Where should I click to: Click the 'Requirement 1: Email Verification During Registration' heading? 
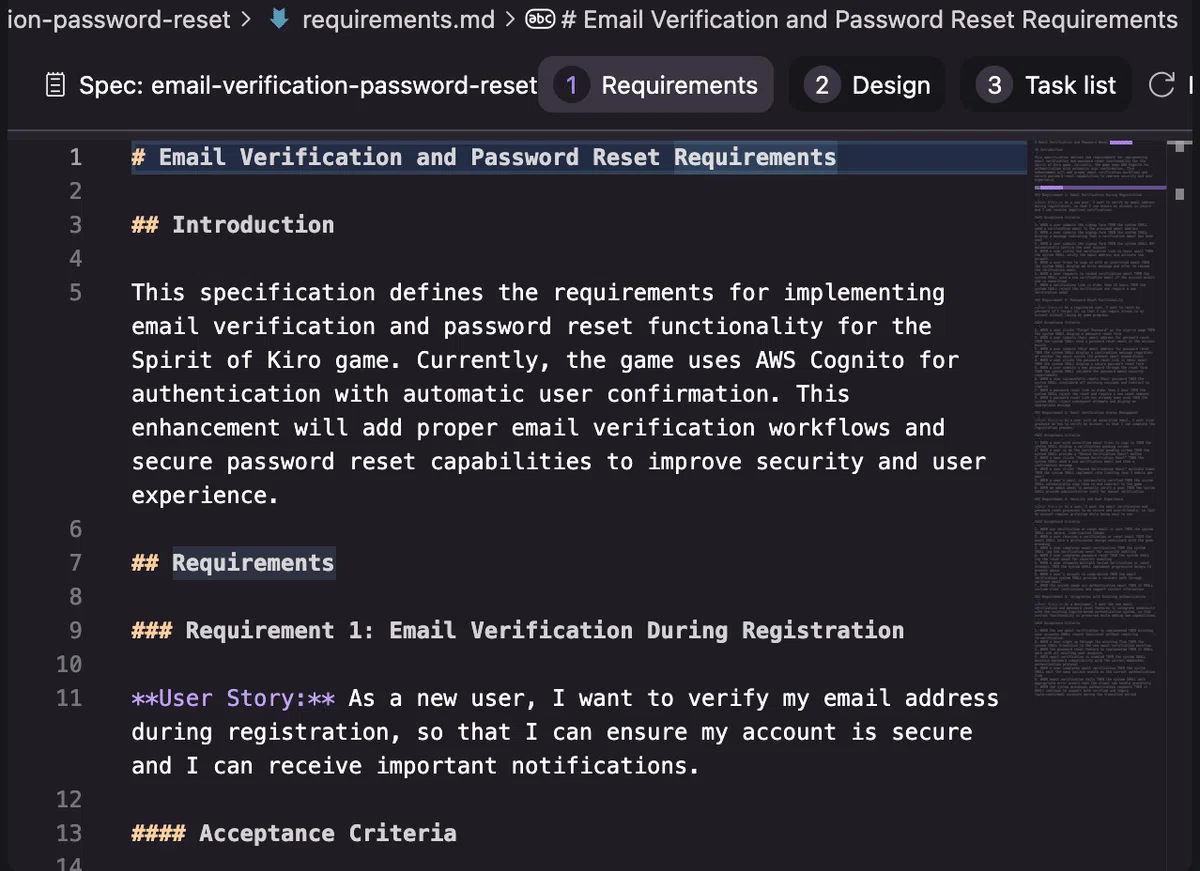pyautogui.click(x=518, y=631)
